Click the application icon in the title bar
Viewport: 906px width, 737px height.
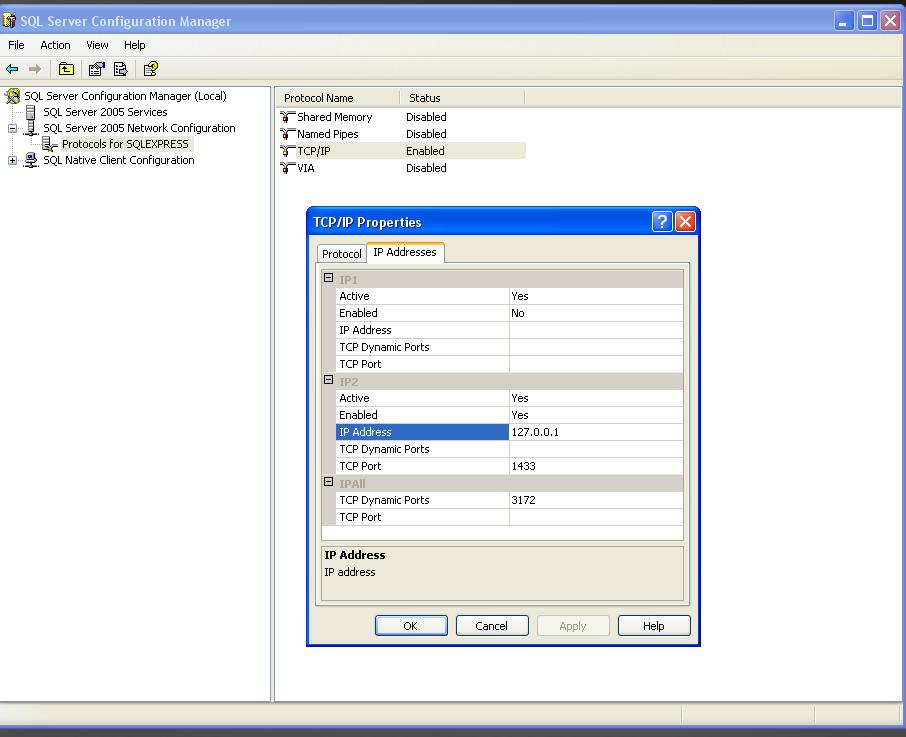click(9, 21)
